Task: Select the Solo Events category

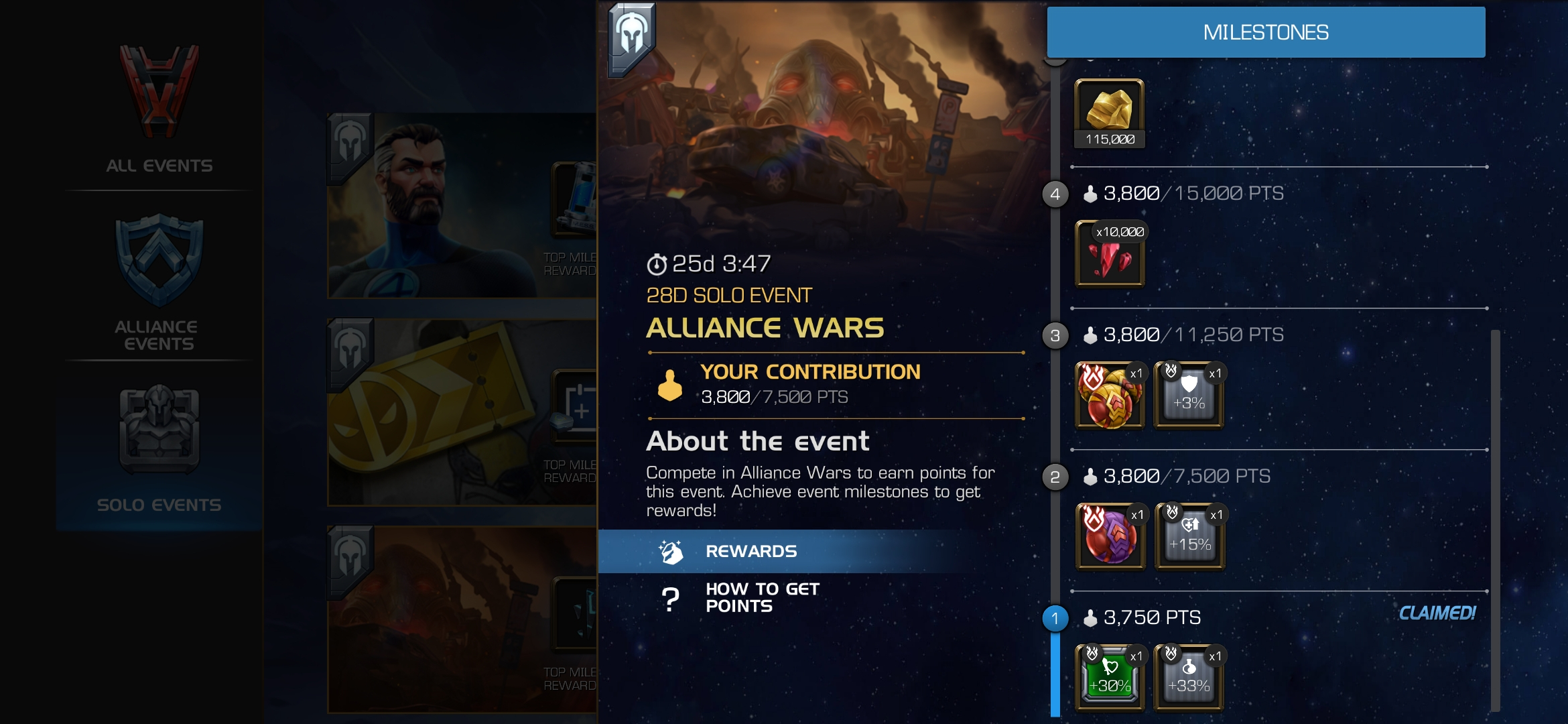Action: tap(159, 446)
